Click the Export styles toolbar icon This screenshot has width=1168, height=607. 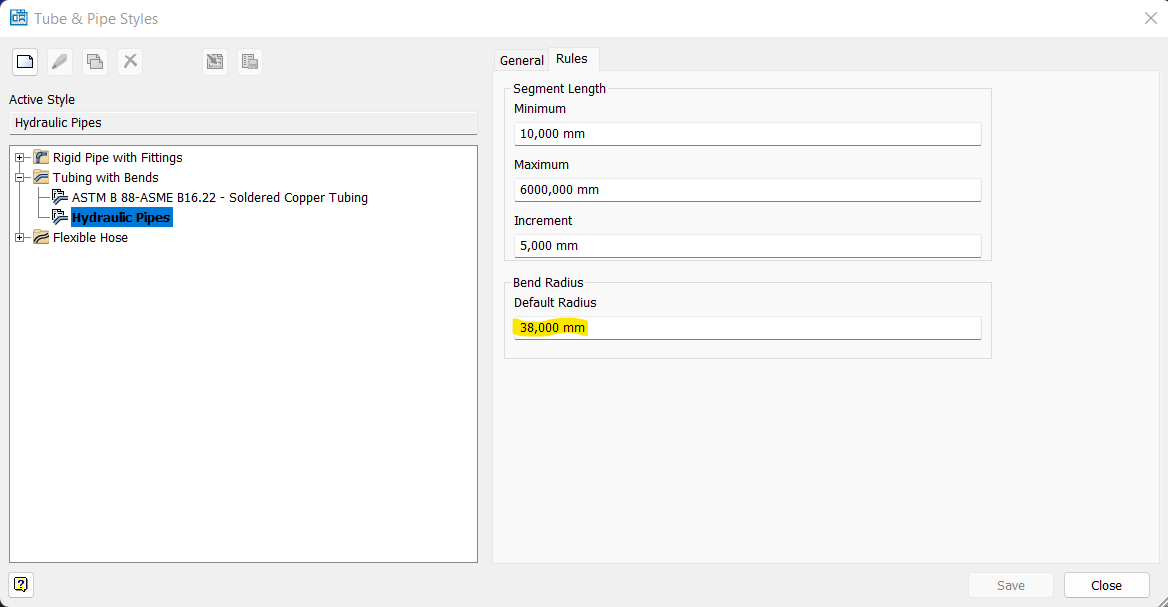250,62
